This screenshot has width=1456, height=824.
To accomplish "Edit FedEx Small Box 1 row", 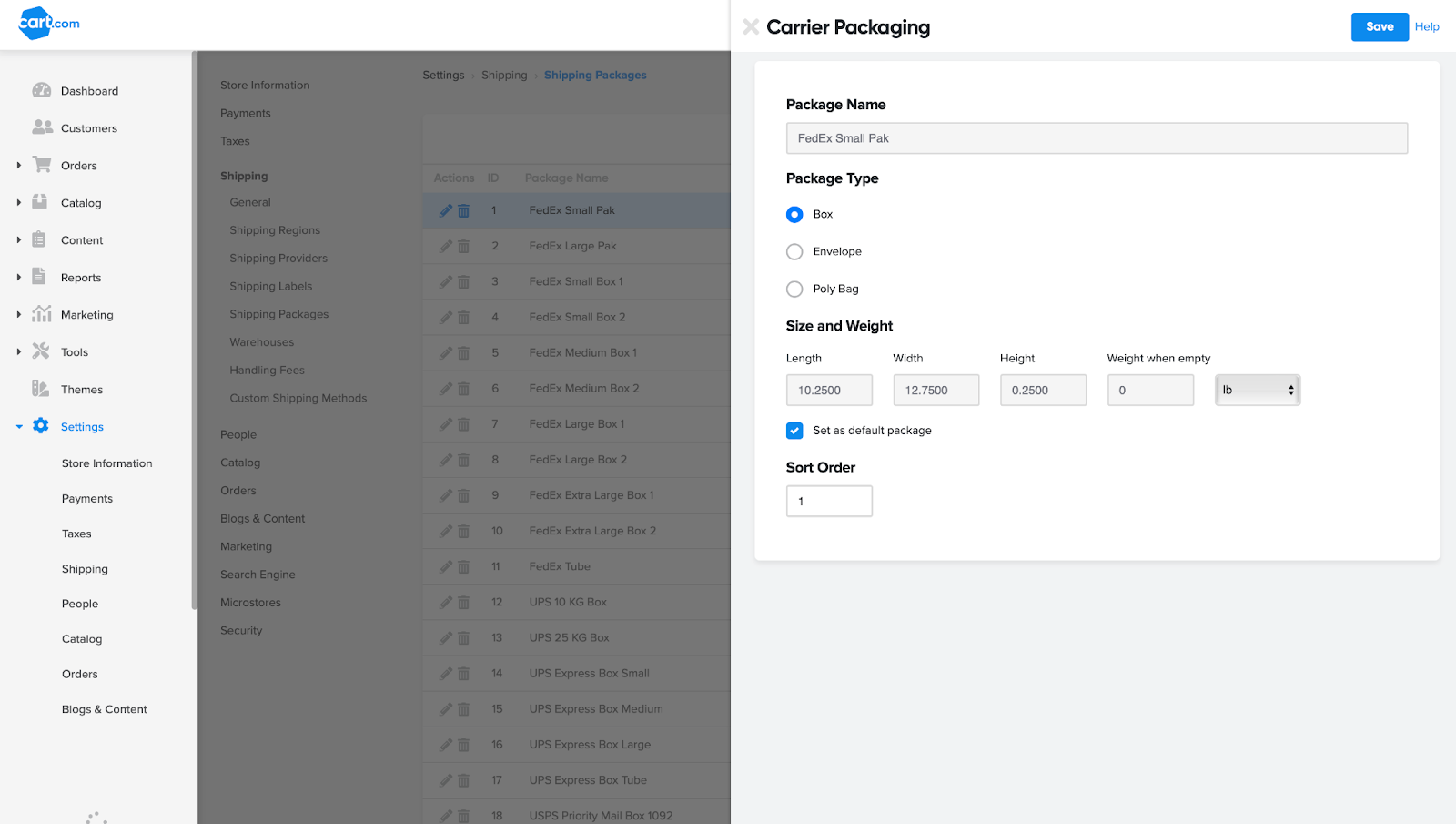I will click(x=446, y=281).
